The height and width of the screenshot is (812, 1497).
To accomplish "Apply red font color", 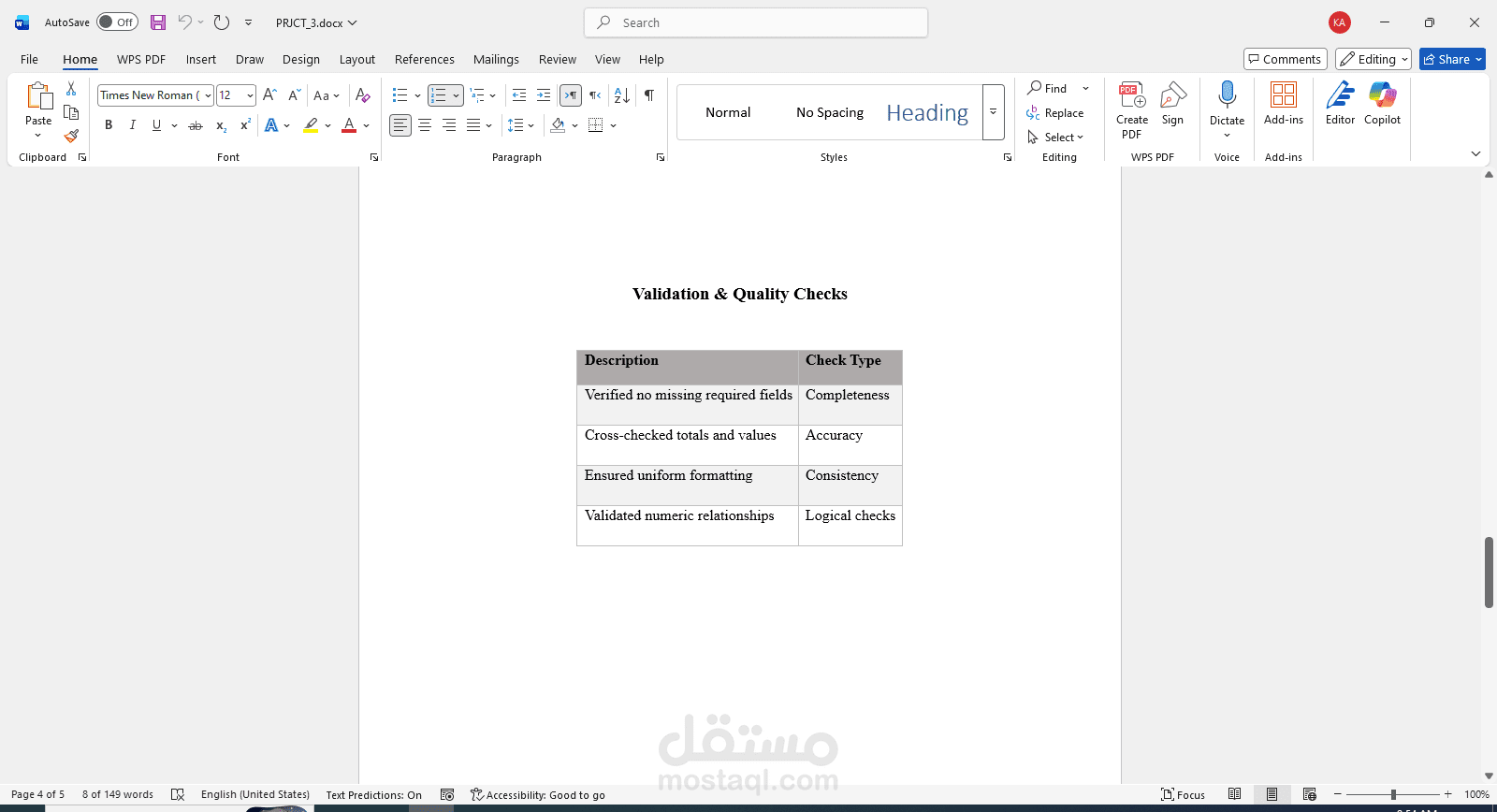I will click(x=349, y=125).
